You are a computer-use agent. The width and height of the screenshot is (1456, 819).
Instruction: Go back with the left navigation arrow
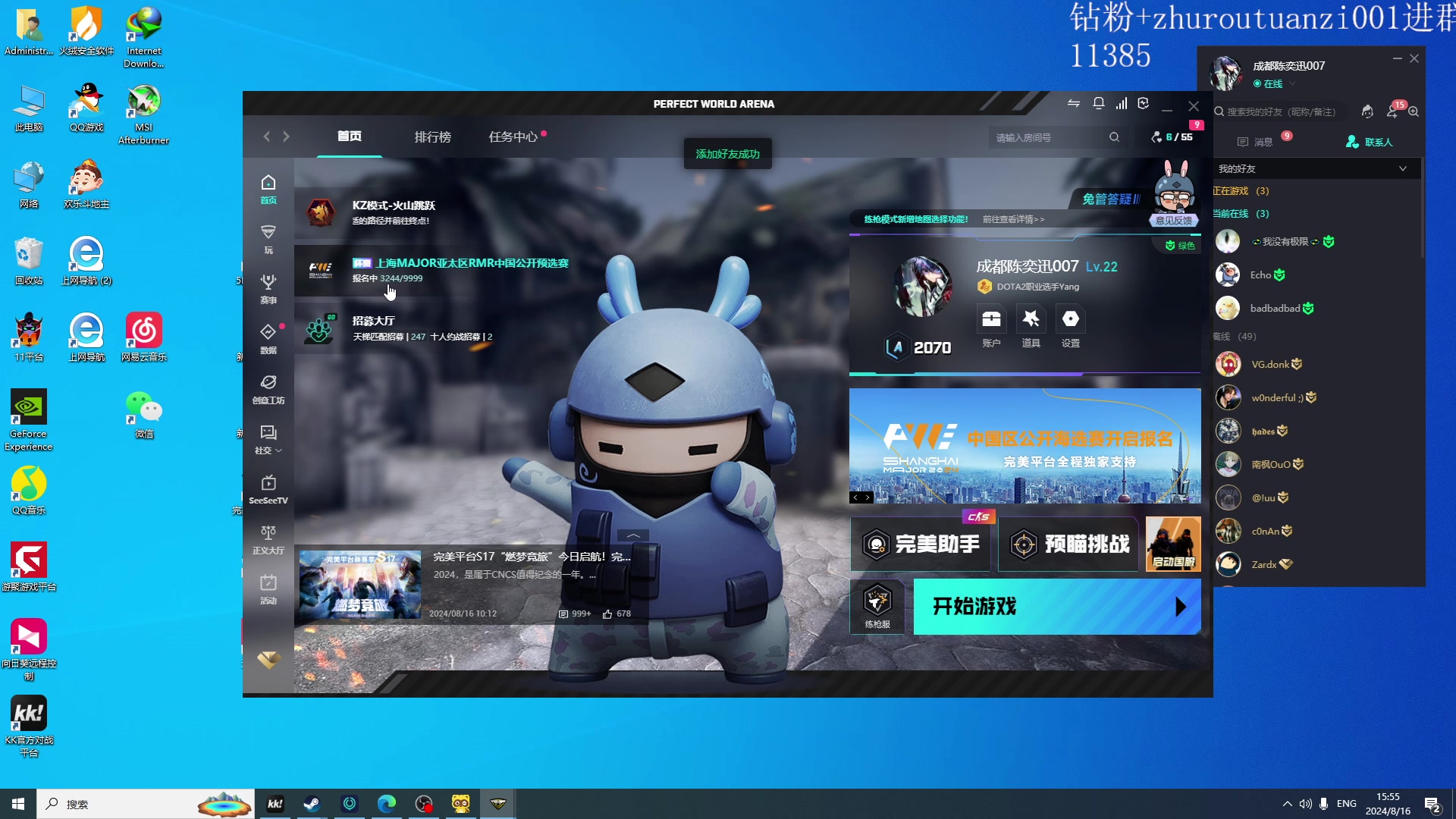[x=266, y=136]
